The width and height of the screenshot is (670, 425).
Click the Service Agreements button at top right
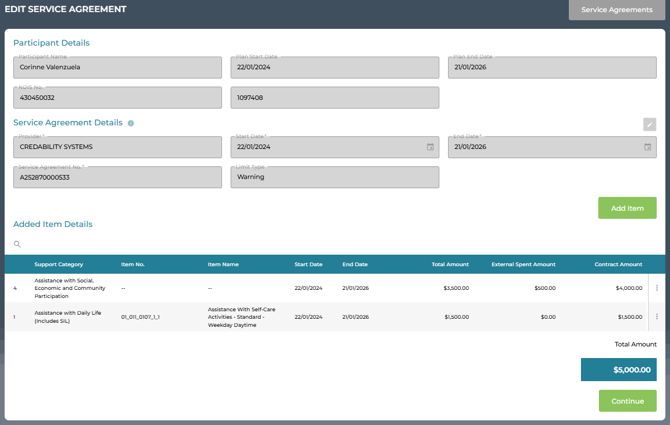point(617,10)
